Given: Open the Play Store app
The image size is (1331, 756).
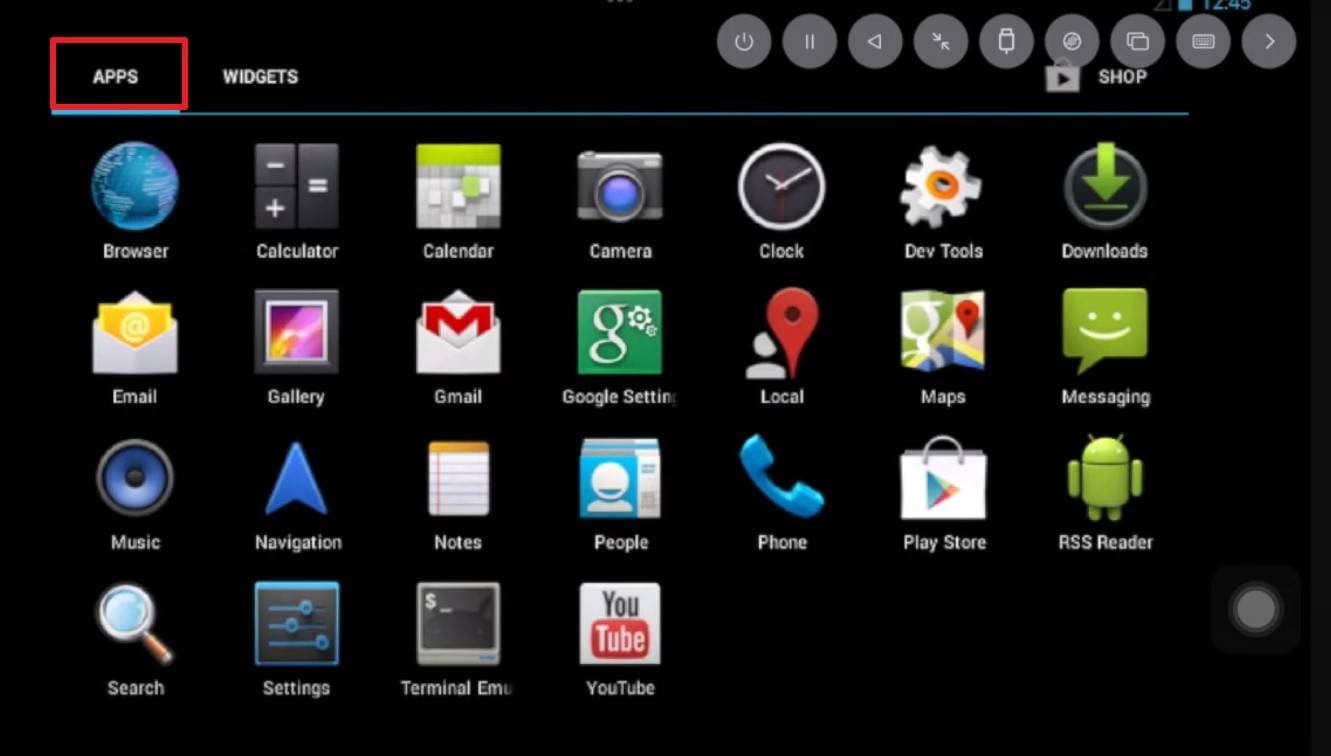Looking at the screenshot, I should tap(943, 479).
